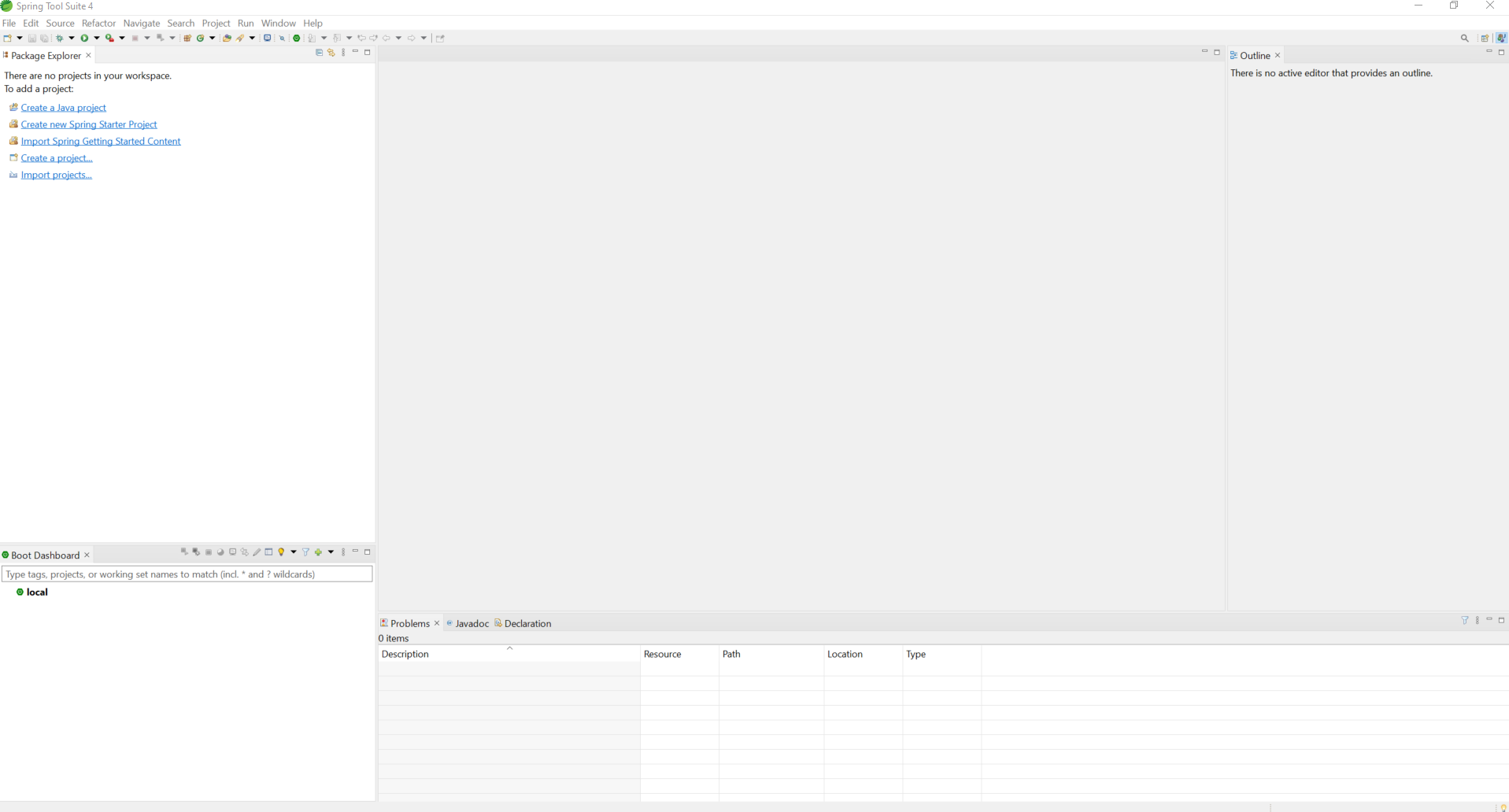The image size is (1509, 812).
Task: Open the Problems View Menu dots
Action: pos(1478,620)
